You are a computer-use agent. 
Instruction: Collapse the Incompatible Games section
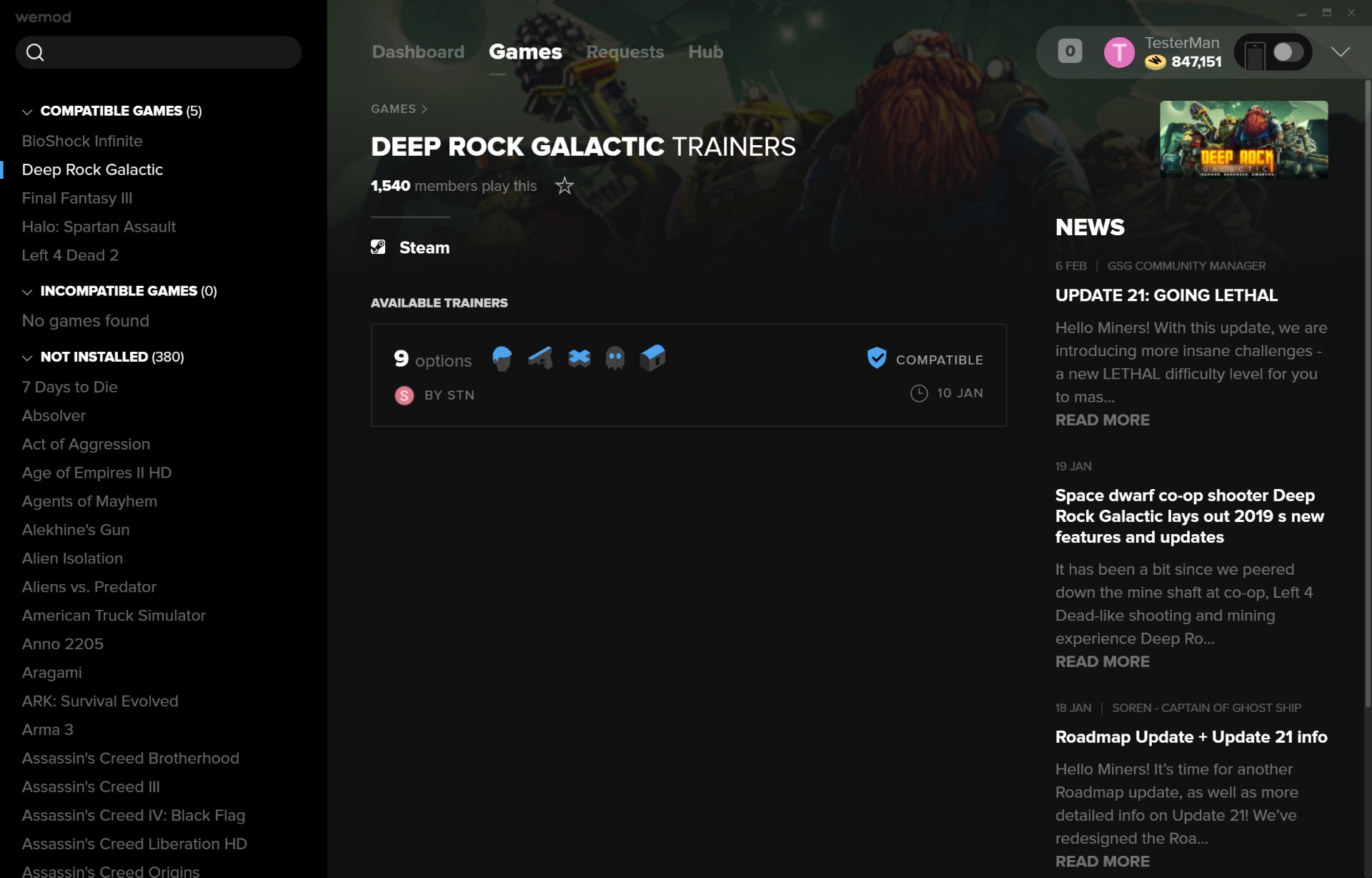tap(27, 292)
